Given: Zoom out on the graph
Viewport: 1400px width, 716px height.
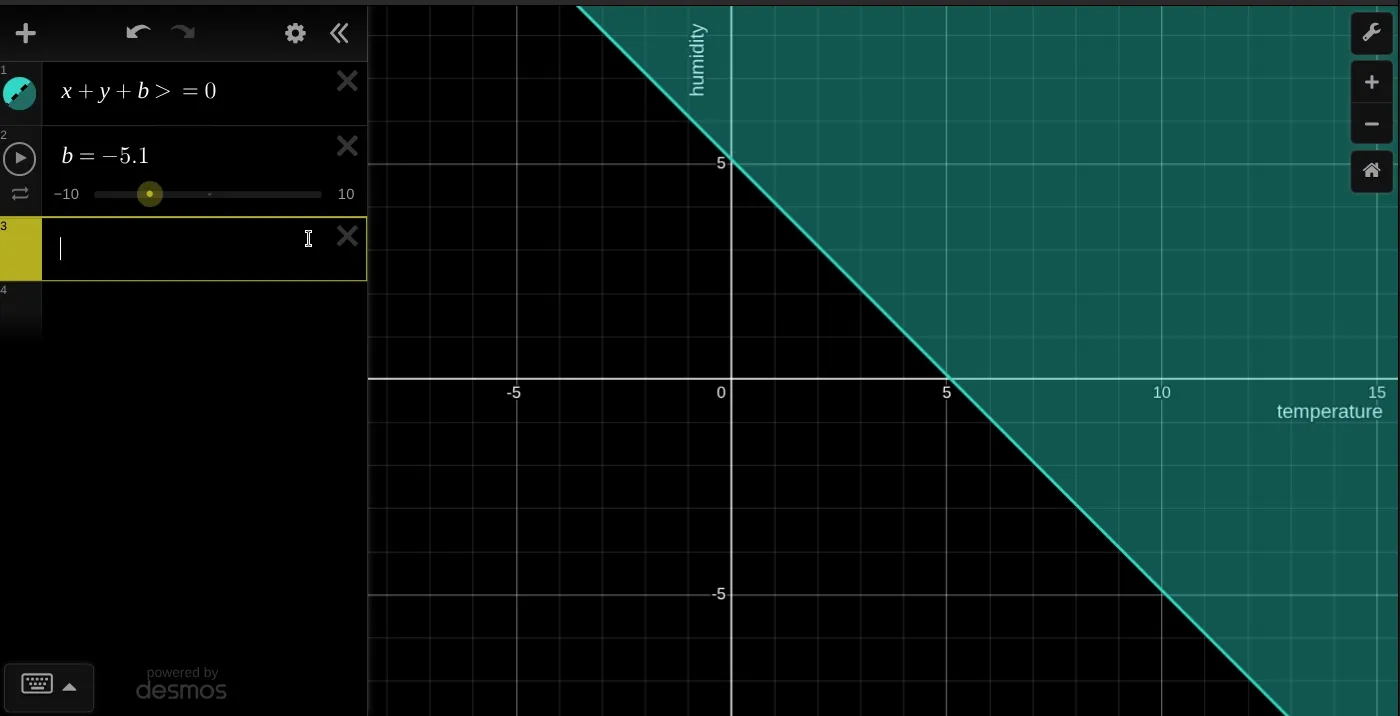Looking at the screenshot, I should pos(1371,125).
